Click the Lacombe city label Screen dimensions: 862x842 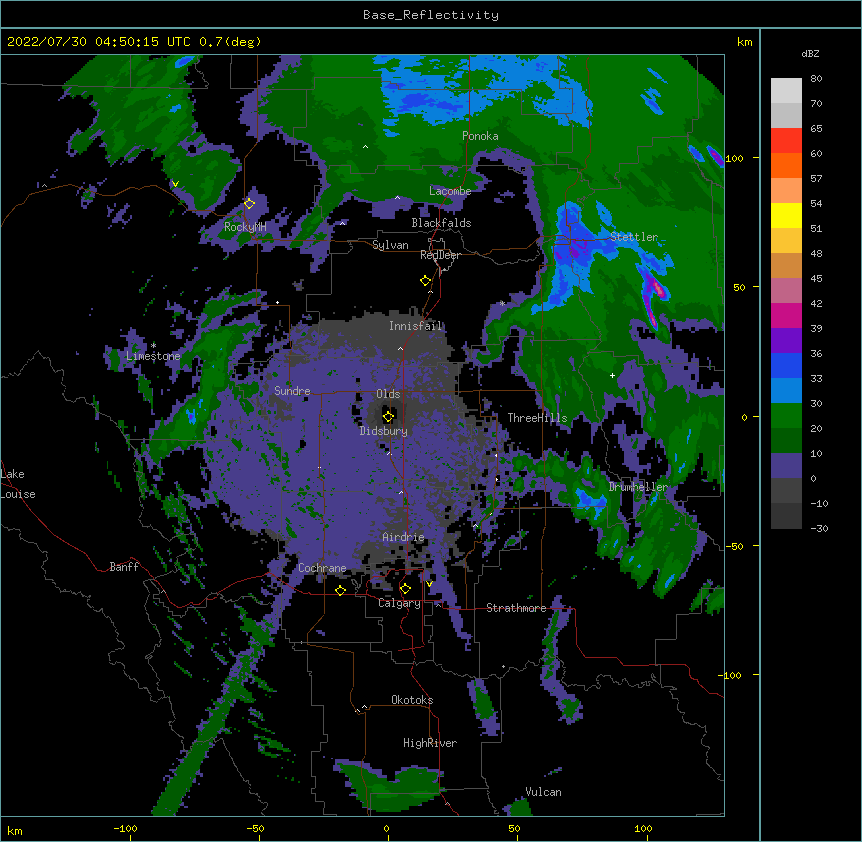(450, 191)
